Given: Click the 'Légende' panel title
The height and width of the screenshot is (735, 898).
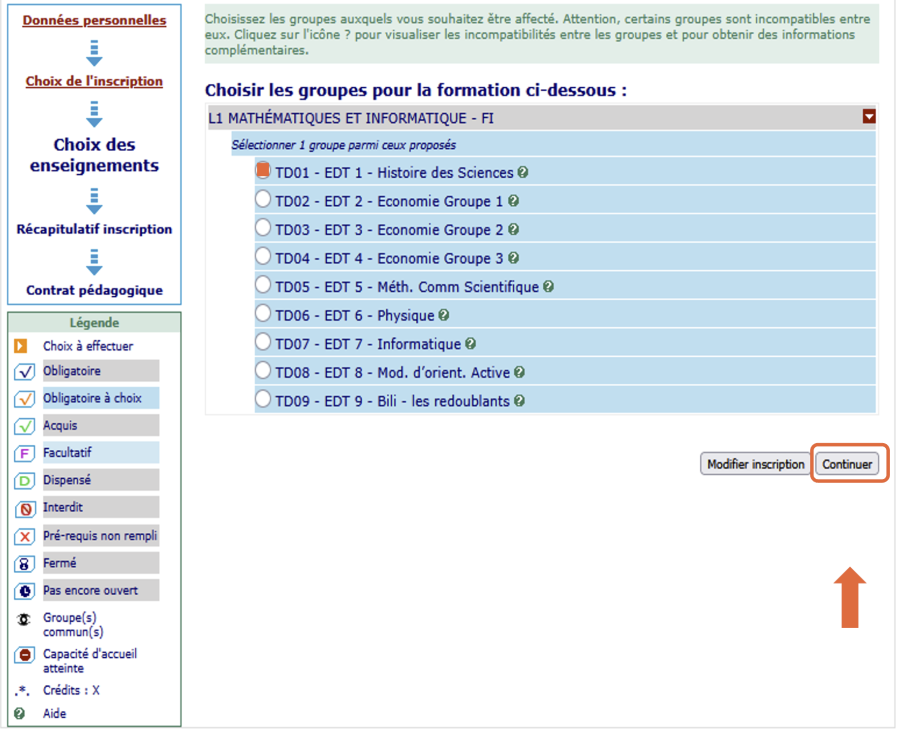Looking at the screenshot, I should pos(94,323).
